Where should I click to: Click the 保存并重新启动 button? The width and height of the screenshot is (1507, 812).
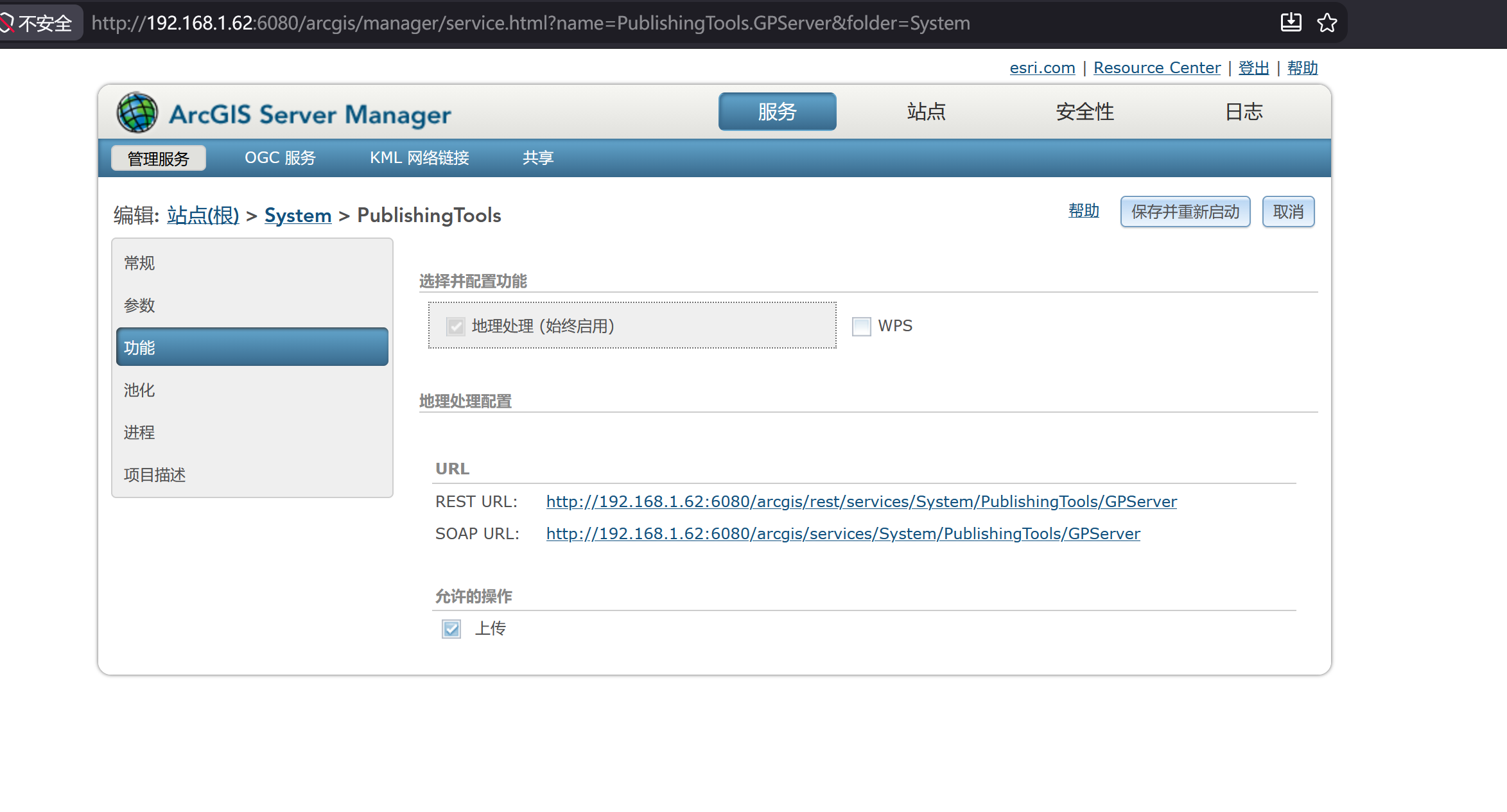pyautogui.click(x=1185, y=212)
